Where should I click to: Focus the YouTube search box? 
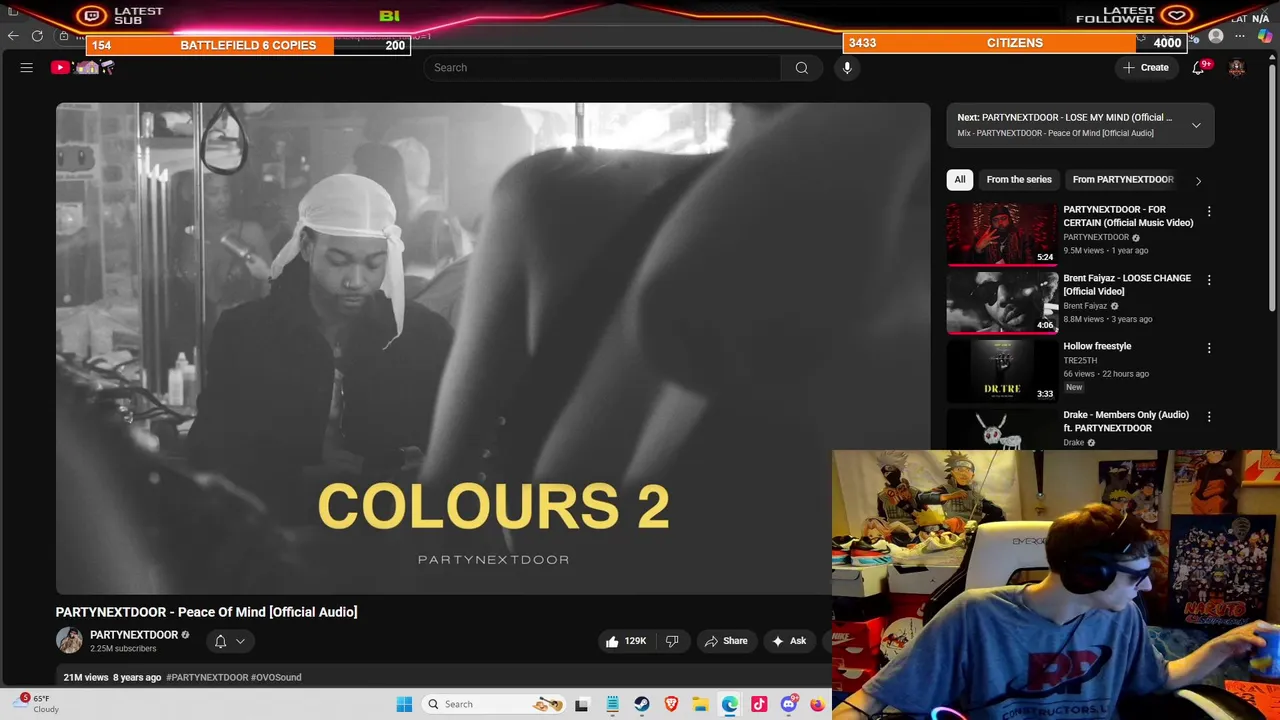pyautogui.click(x=603, y=67)
